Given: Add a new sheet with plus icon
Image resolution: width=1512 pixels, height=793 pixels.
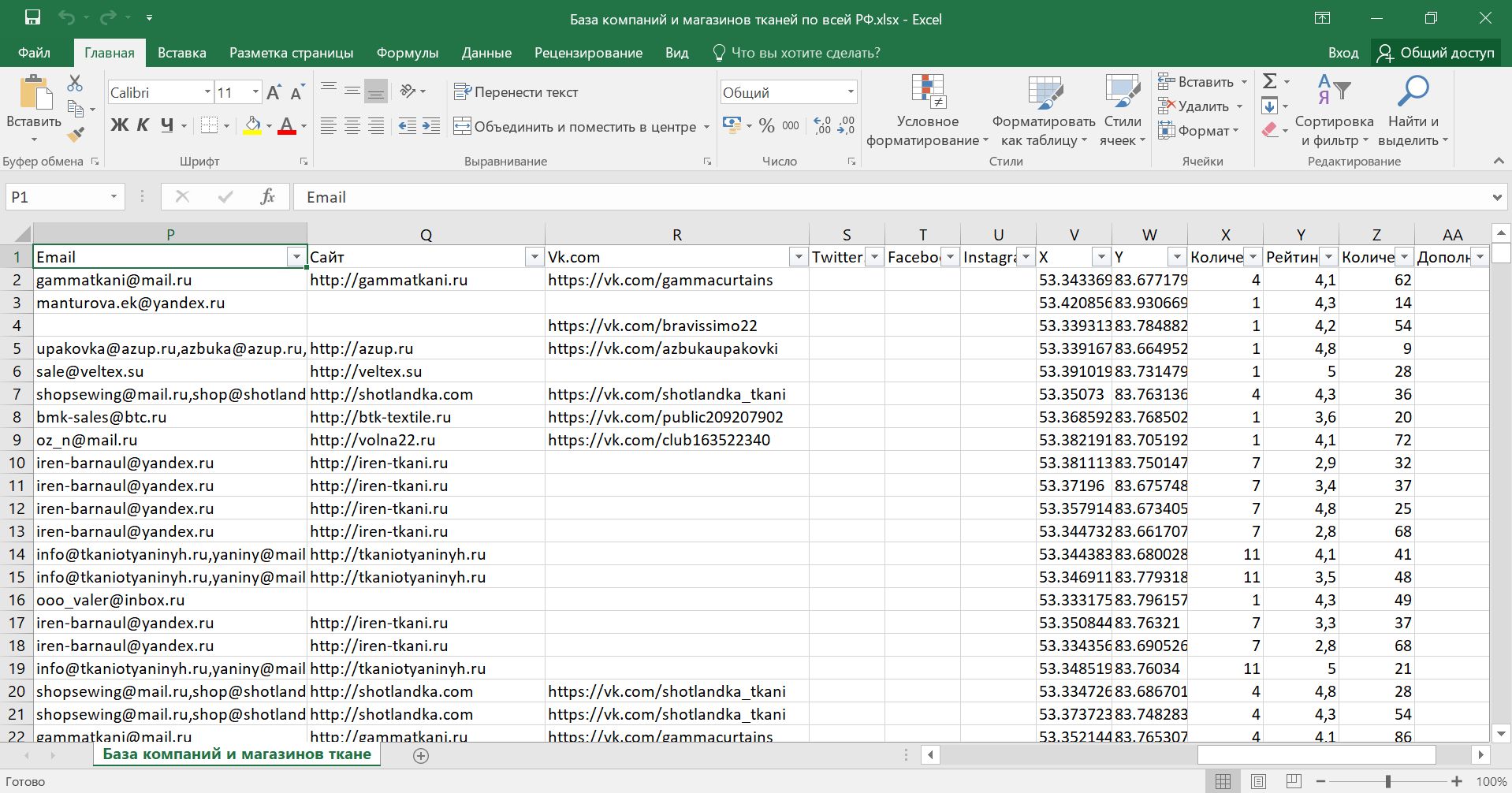Looking at the screenshot, I should click(421, 755).
